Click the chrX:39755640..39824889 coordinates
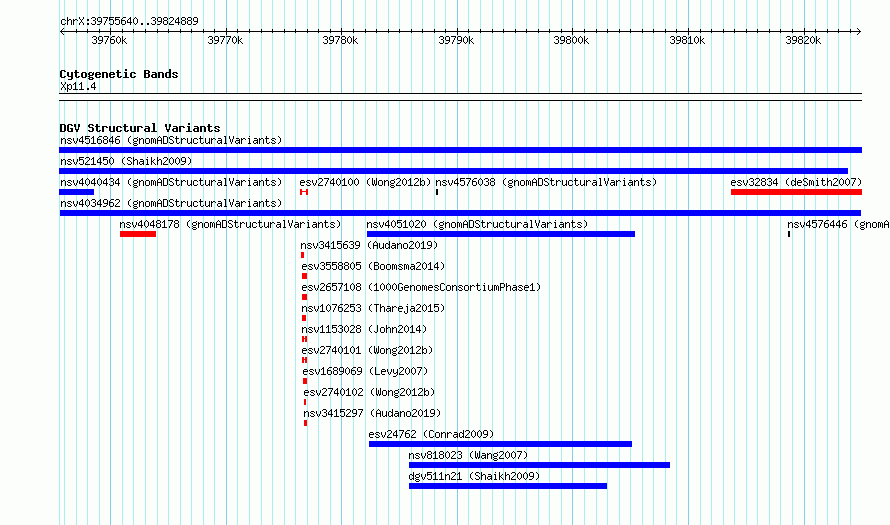The image size is (890, 525). tap(129, 22)
